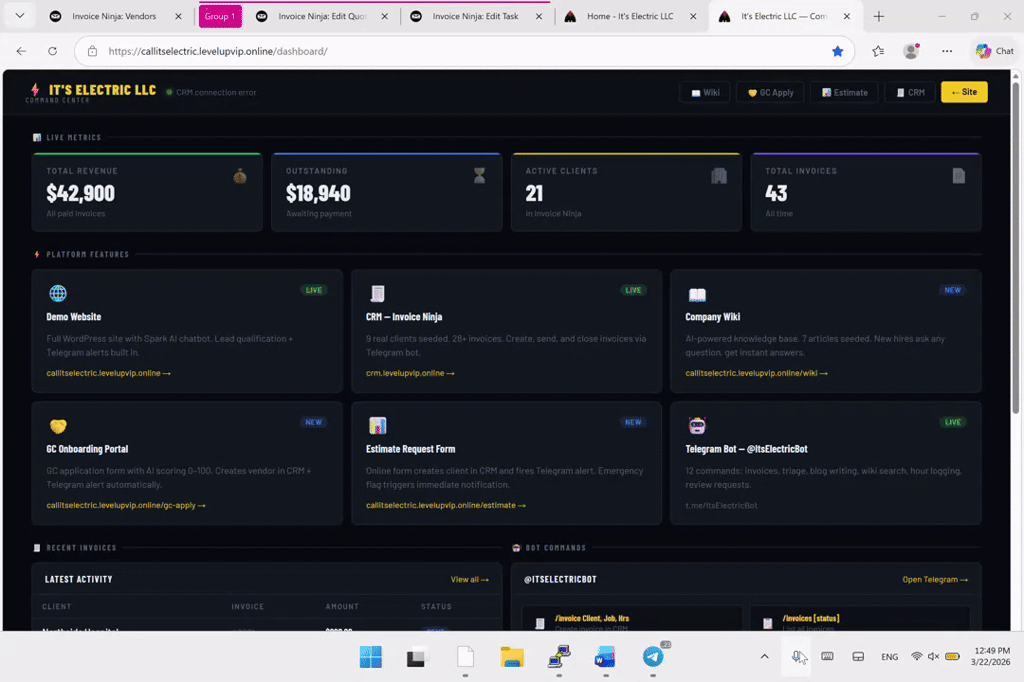Screen dimensions: 1024x682
Task: Switch to Invoice Ninja: Vendors tab
Action: coord(114,16)
